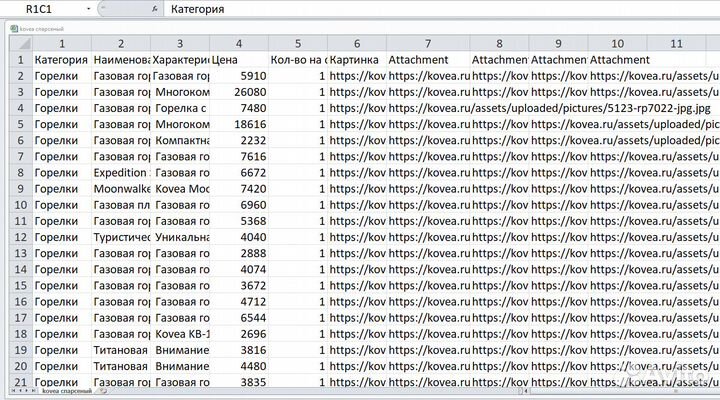Click the Moonwalke cell in row 9
This screenshot has width=720, height=400.
click(x=121, y=189)
